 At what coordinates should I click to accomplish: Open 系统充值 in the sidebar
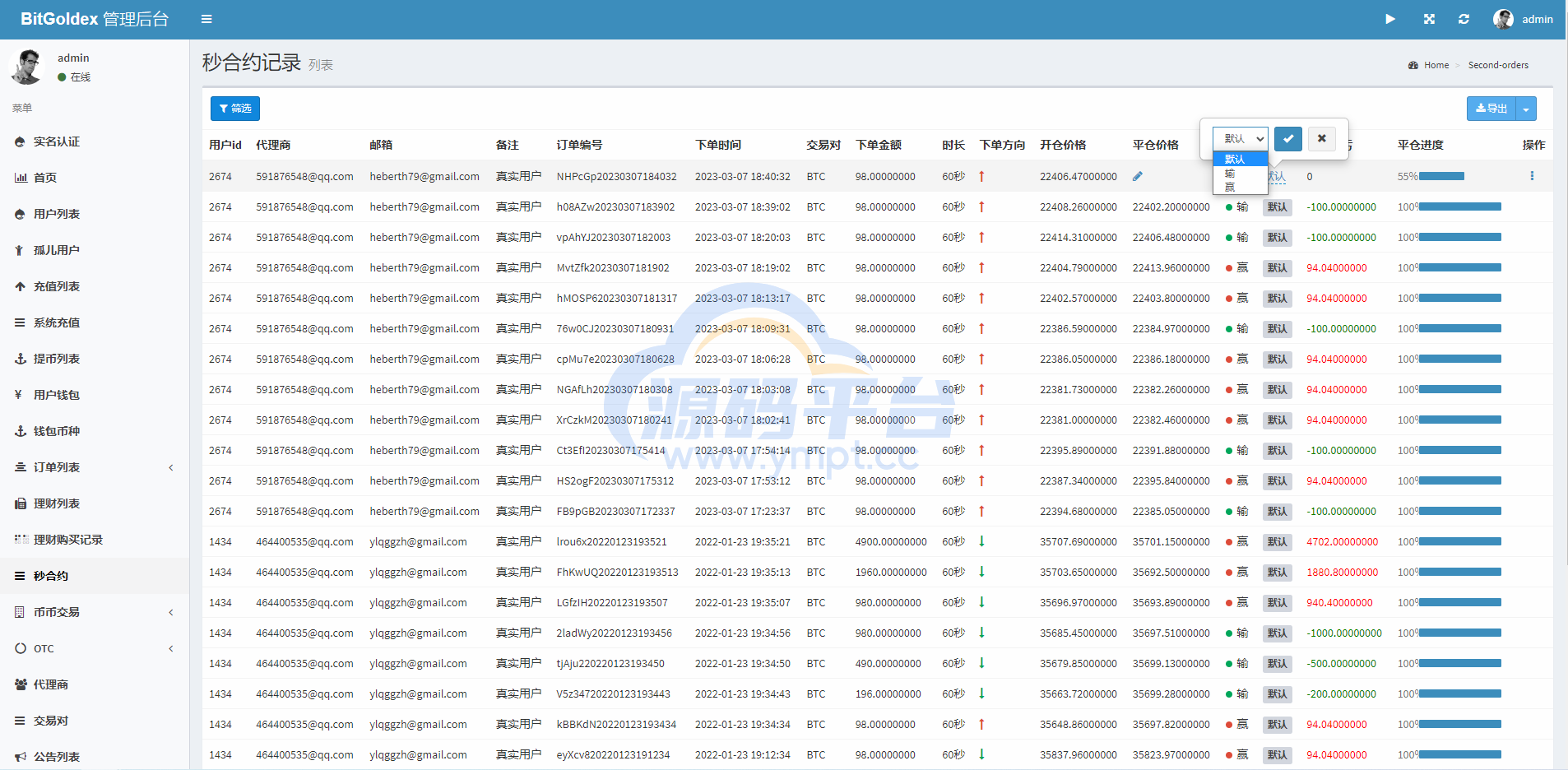click(95, 322)
